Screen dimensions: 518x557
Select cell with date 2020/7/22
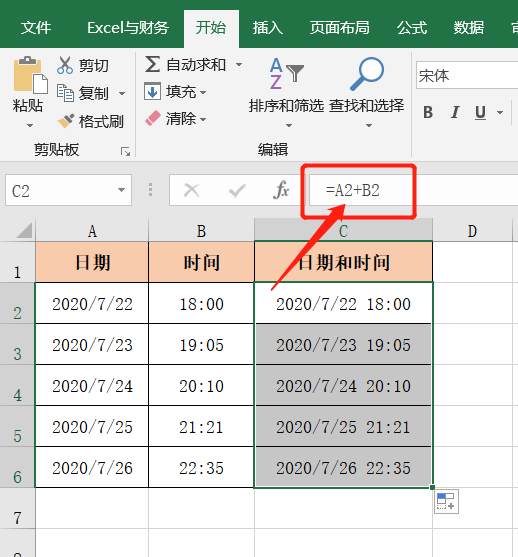[92, 303]
